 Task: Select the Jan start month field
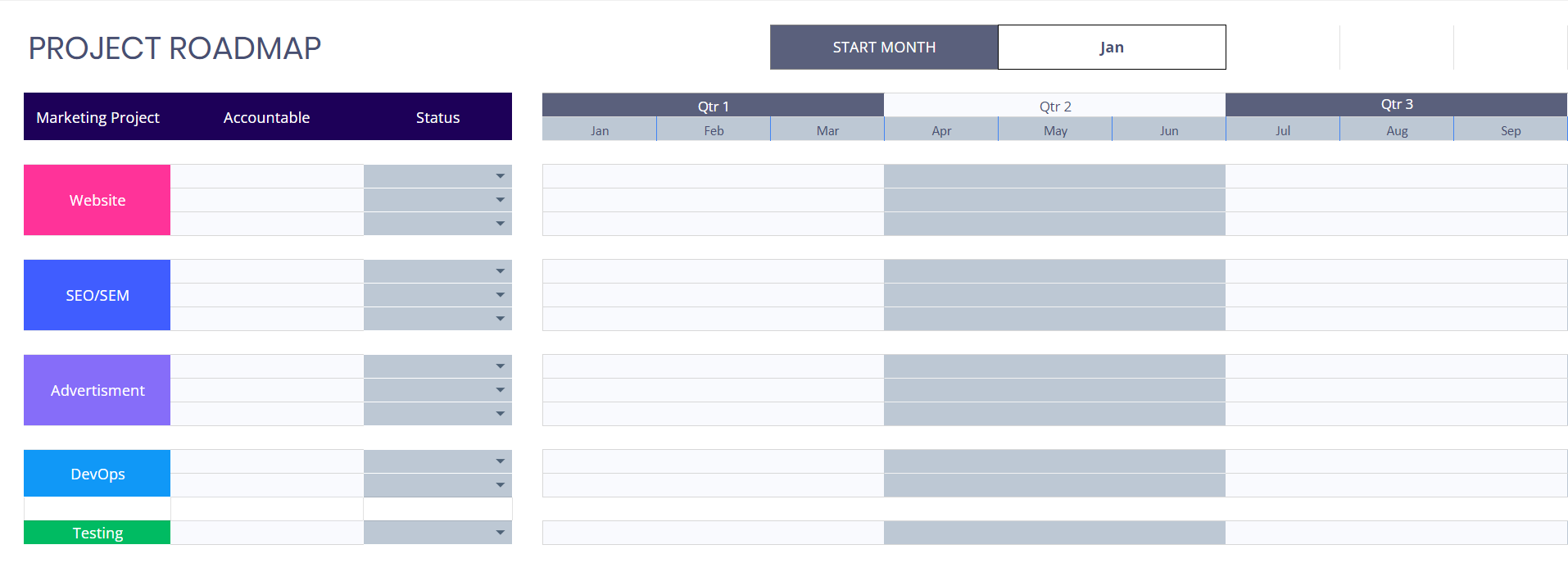click(x=1111, y=47)
